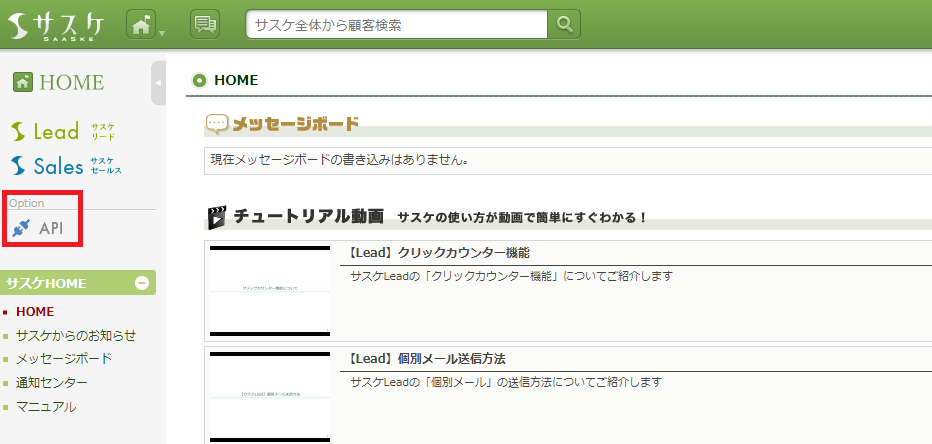
Task: Open Saaske Lead module
Action: tap(62, 131)
